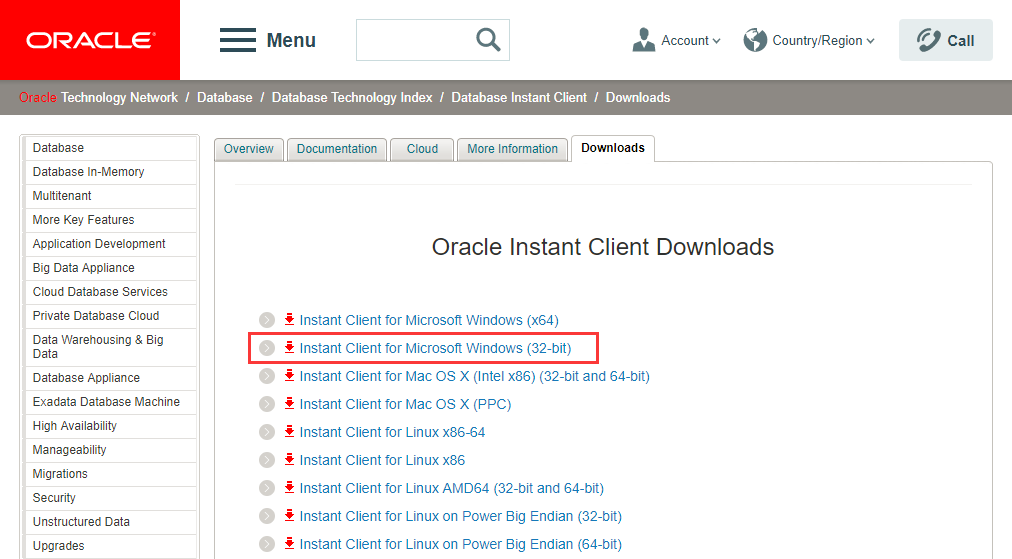Open Data Warehousing & Big Data sidebar item
This screenshot has height=559, width=1012.
click(110, 347)
